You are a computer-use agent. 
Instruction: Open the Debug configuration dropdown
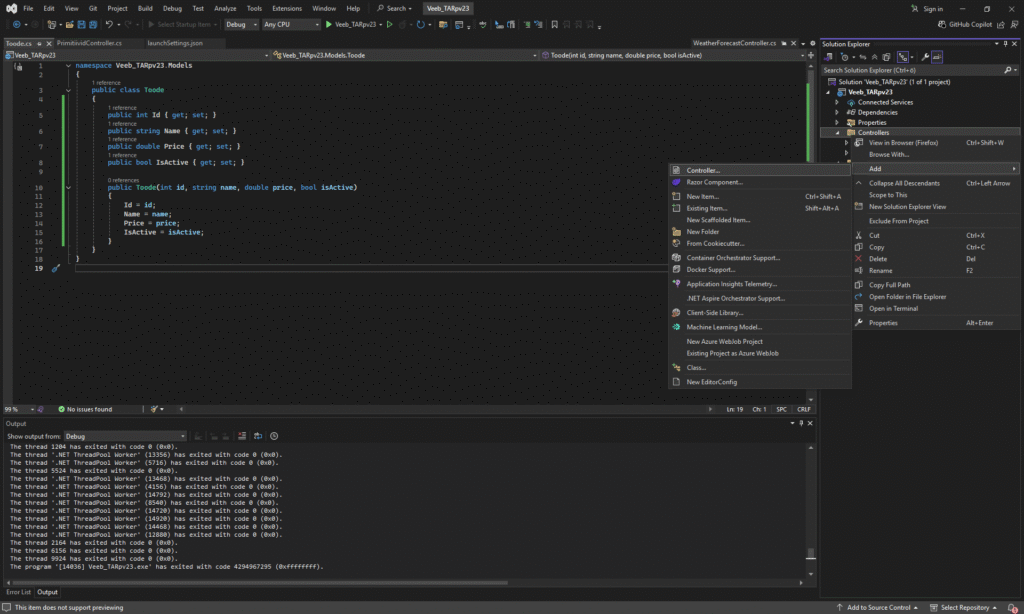pos(240,24)
